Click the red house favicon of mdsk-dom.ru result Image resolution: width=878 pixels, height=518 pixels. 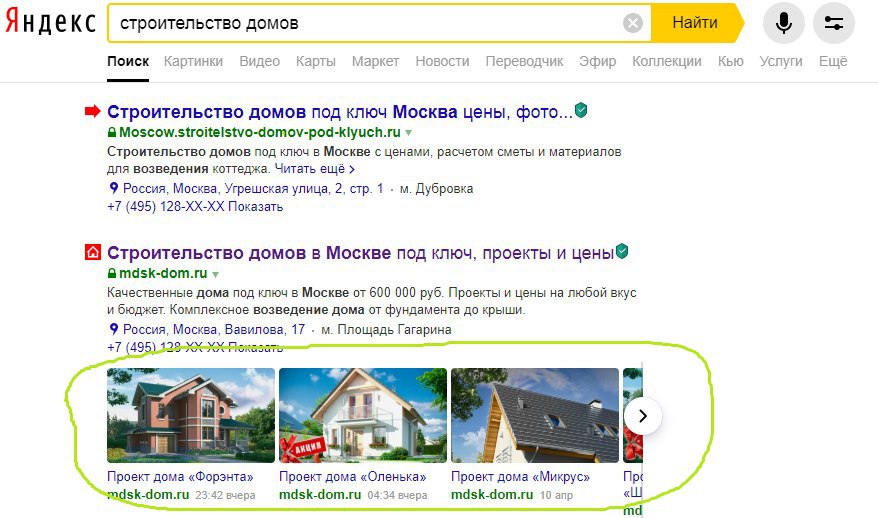point(93,252)
